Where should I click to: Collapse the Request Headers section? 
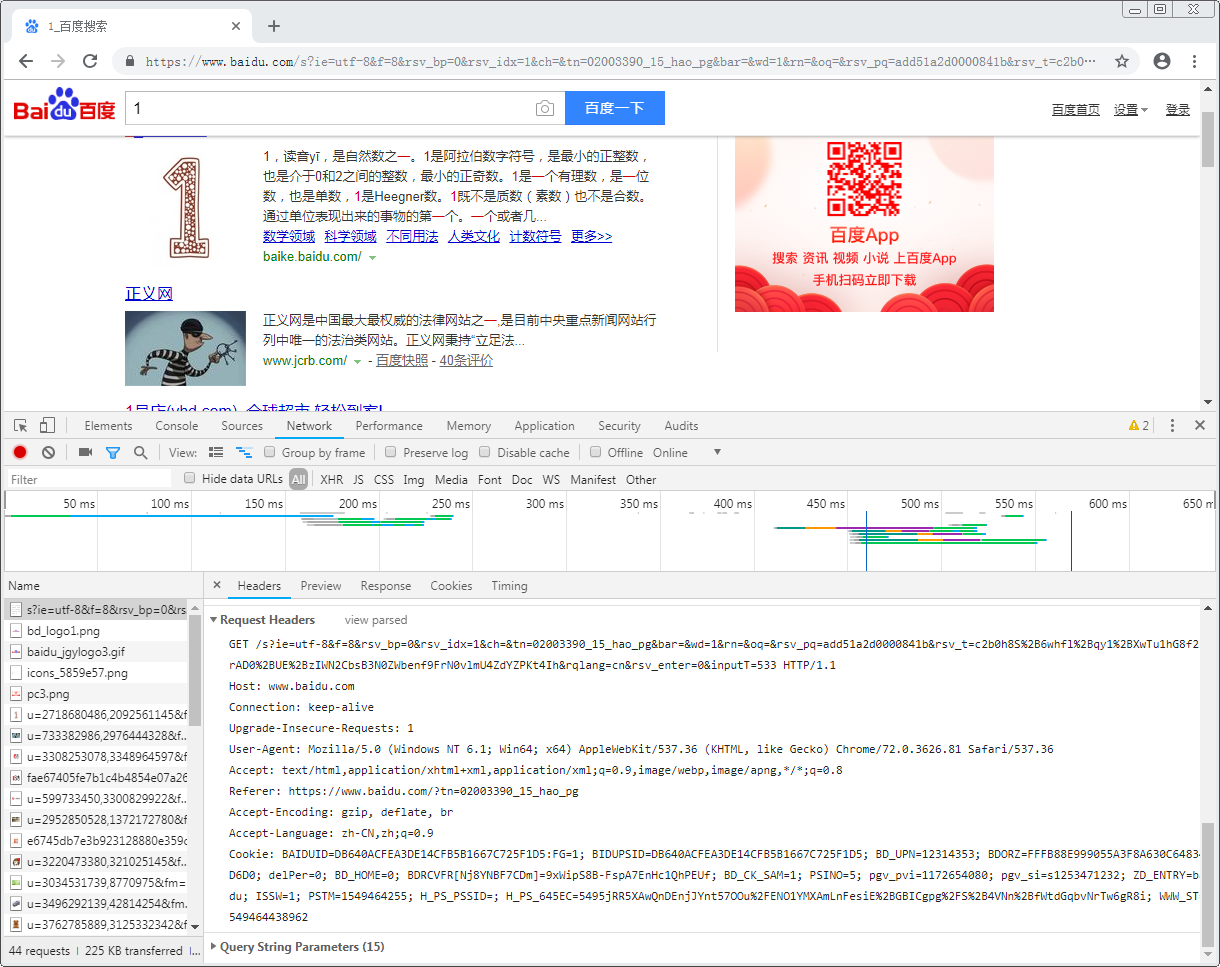tap(213, 620)
